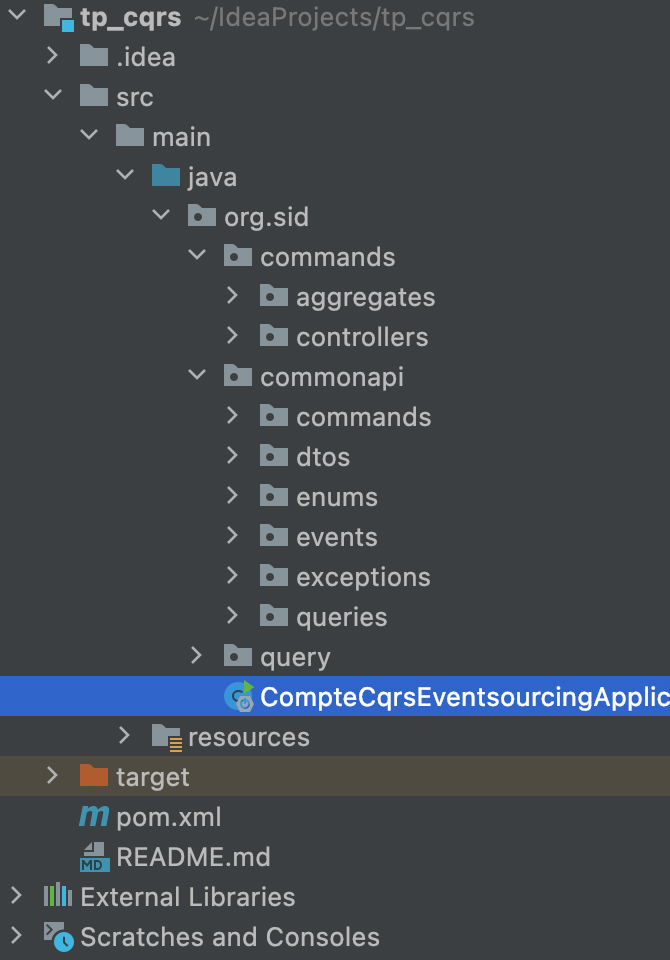Expand the .idea folder
The image size is (670, 960).
53,56
